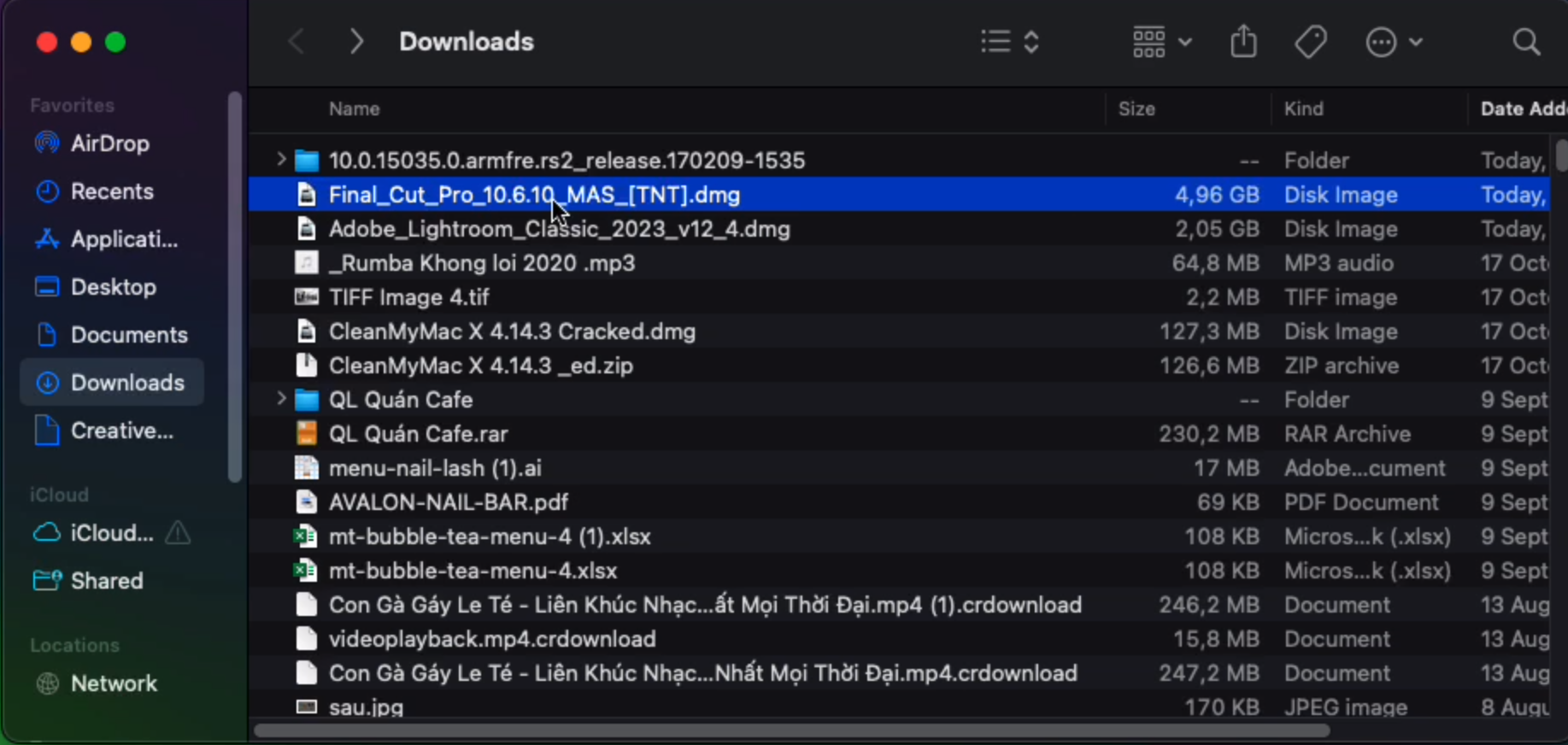Go back with the left chevron button
Viewport: 1568px width, 745px height.
click(x=297, y=42)
